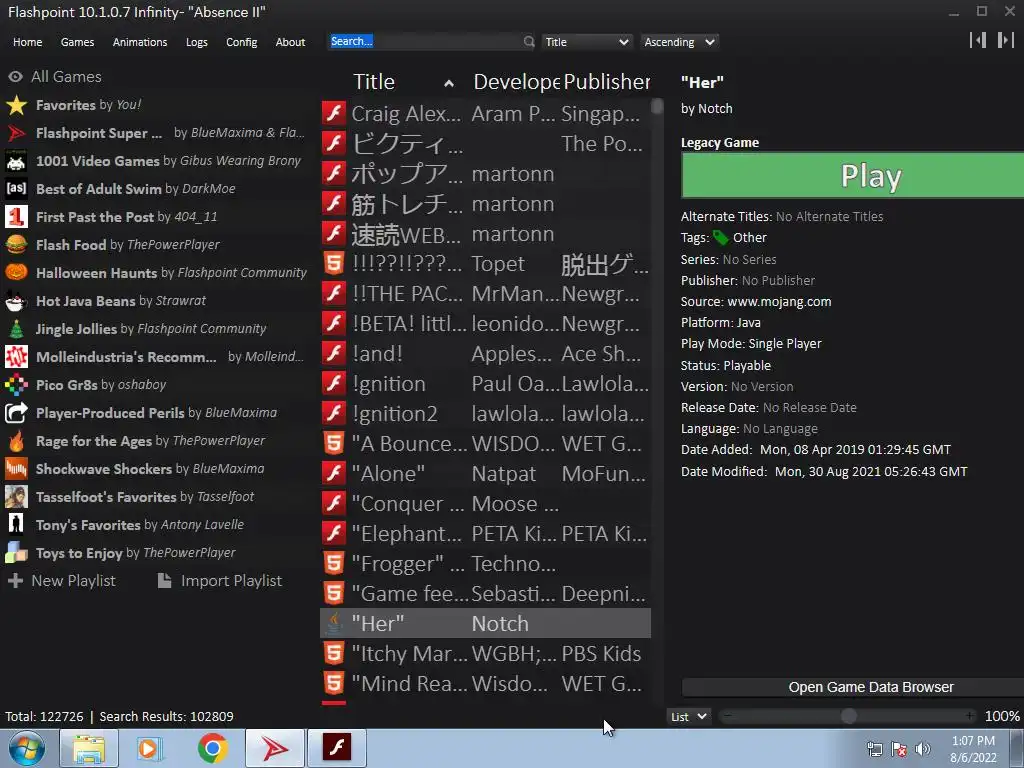Viewport: 1024px width, 768px height.
Task: Select the "Elephant..." PETA game row
Action: tap(485, 534)
